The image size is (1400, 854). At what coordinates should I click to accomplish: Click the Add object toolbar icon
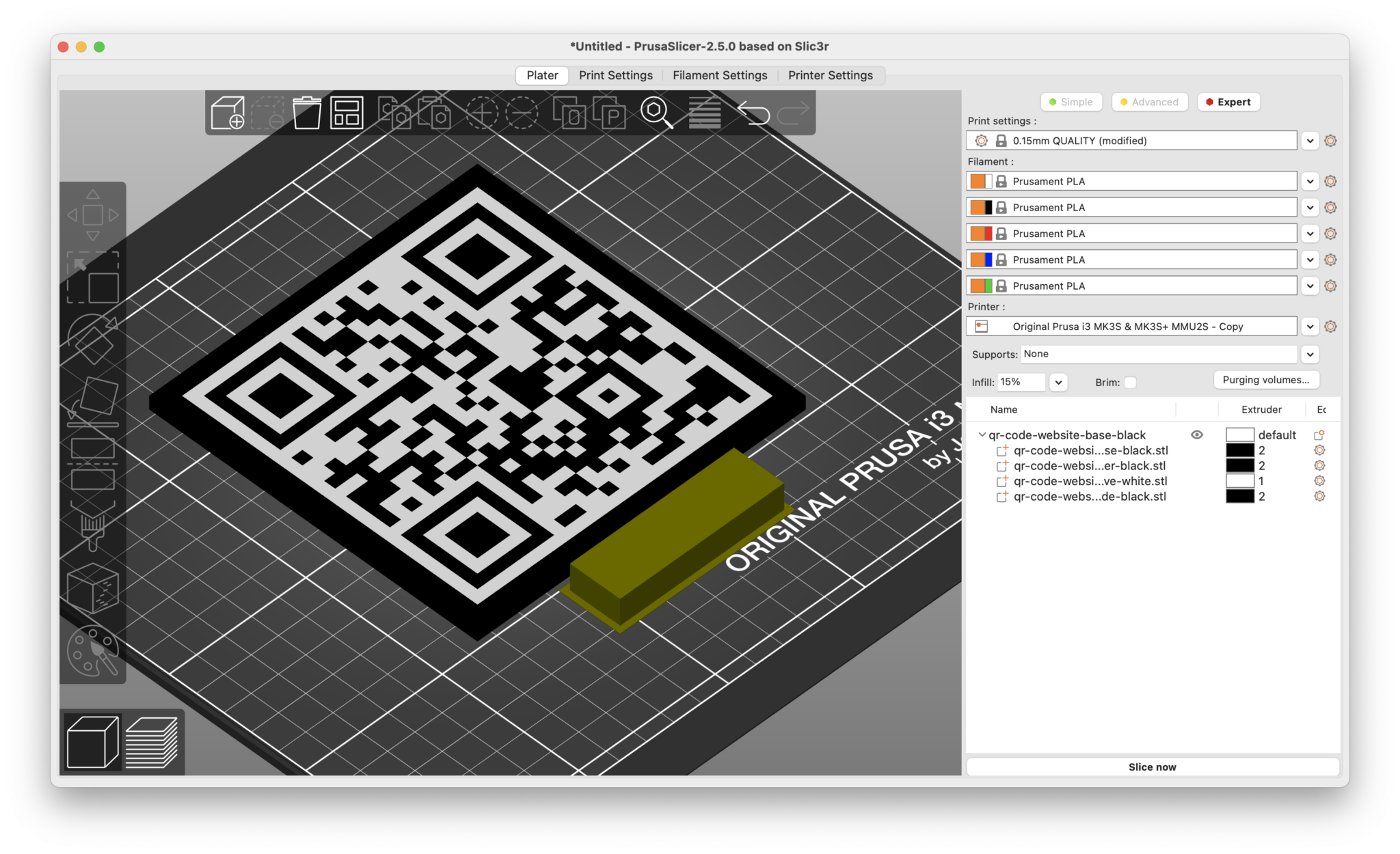coord(228,113)
